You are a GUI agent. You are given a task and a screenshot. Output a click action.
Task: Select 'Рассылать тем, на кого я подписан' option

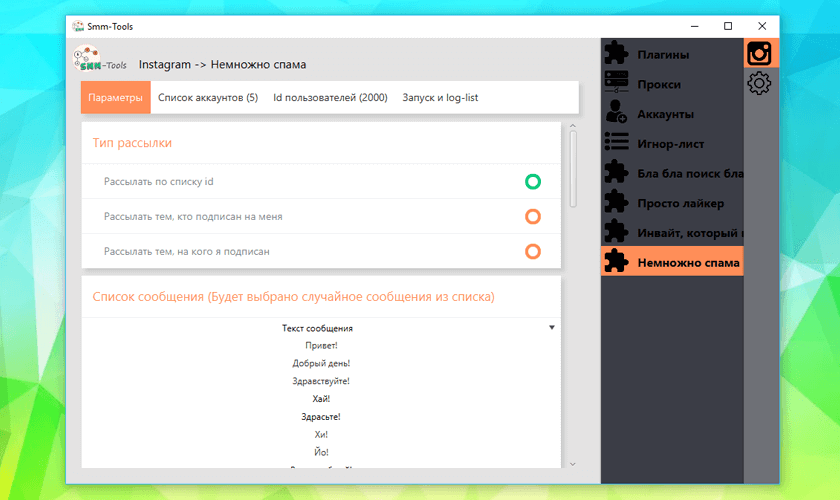point(533,251)
